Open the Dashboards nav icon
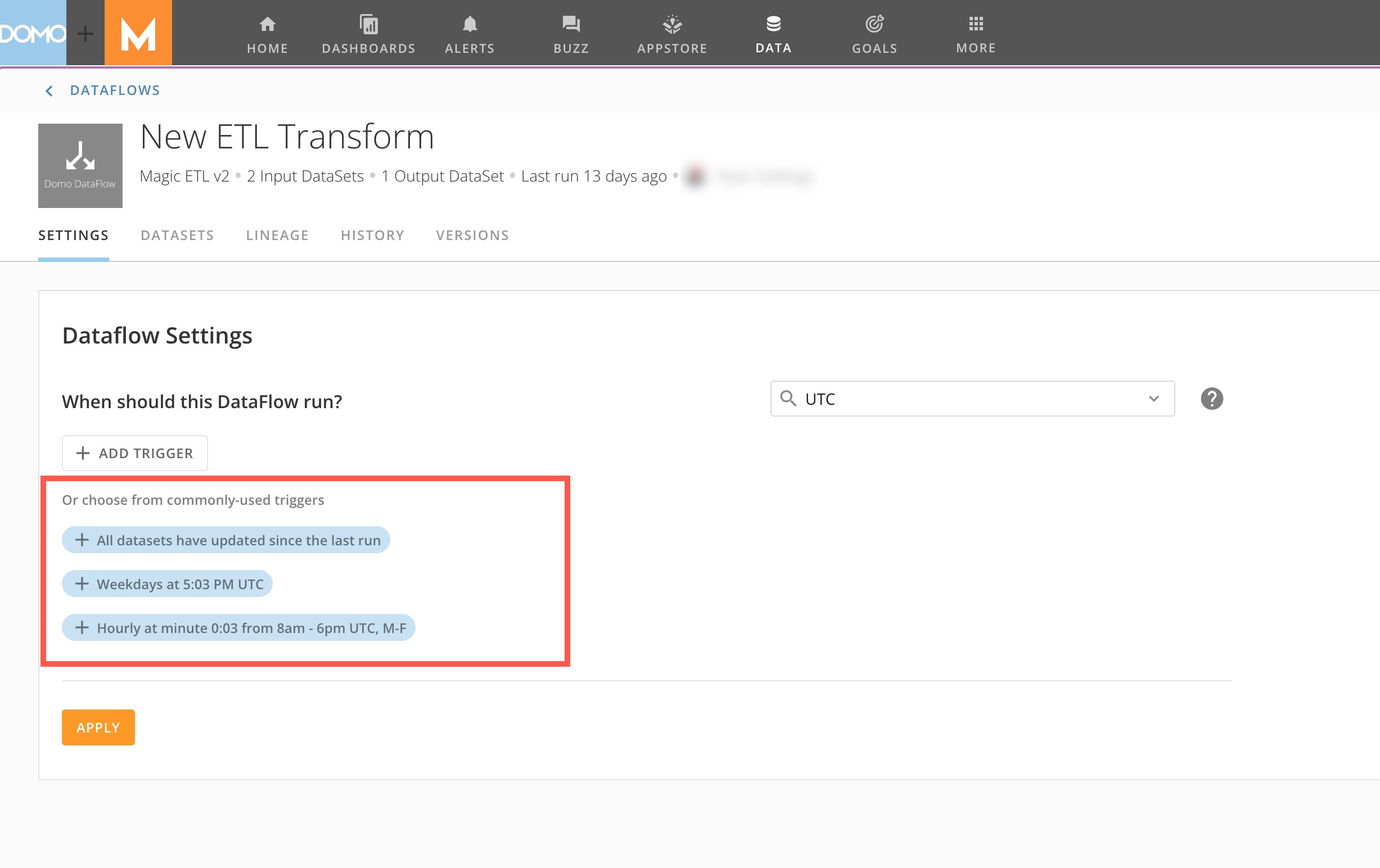1380x868 pixels. click(x=368, y=25)
